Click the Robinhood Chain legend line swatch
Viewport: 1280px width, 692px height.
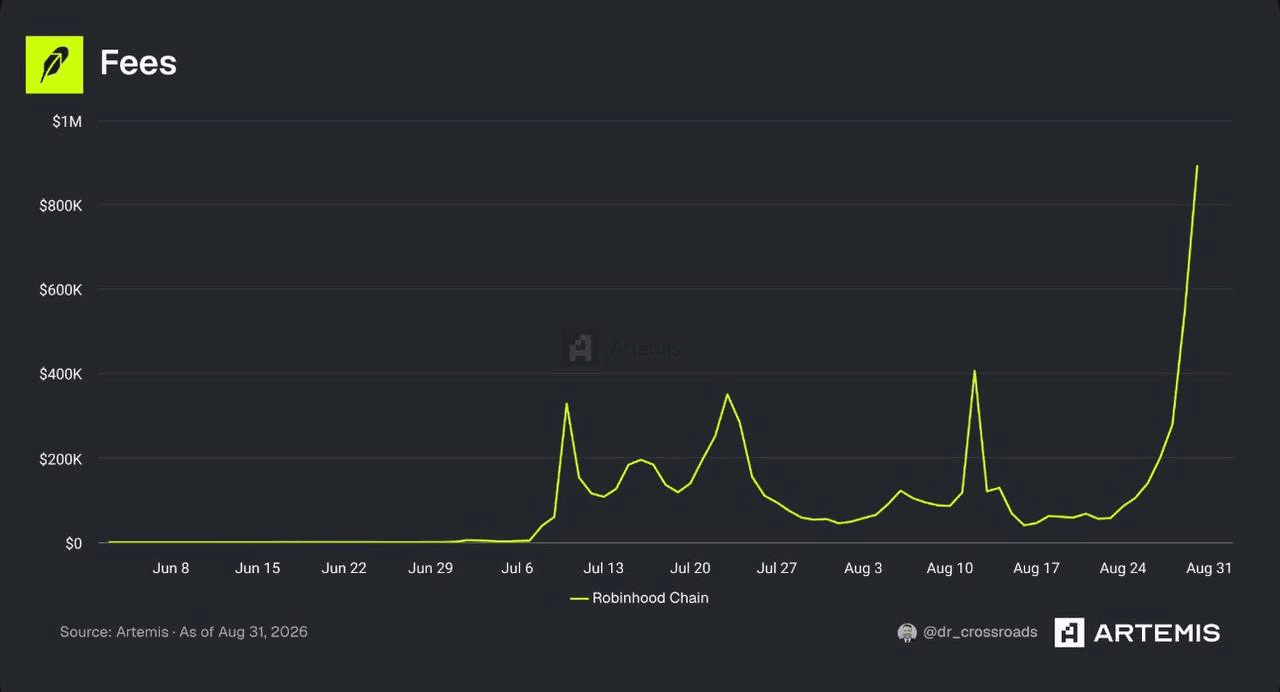point(579,598)
